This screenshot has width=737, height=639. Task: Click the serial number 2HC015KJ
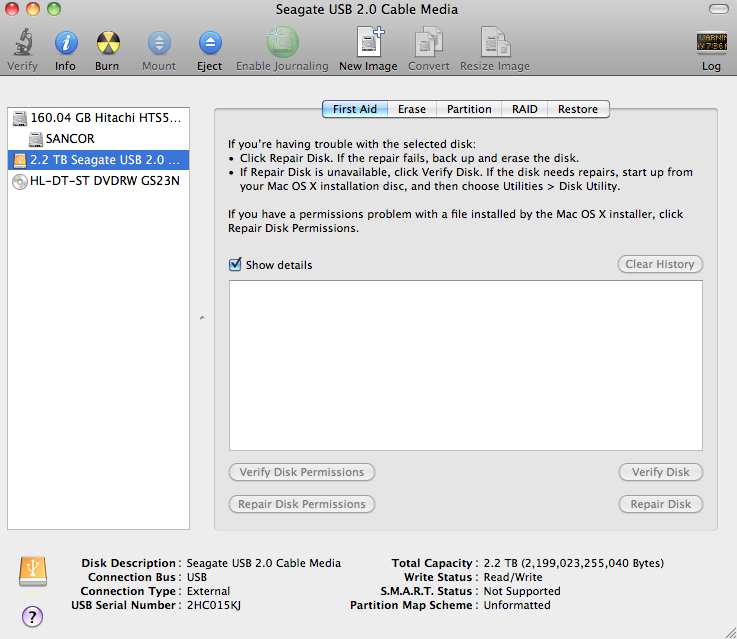[214, 605]
